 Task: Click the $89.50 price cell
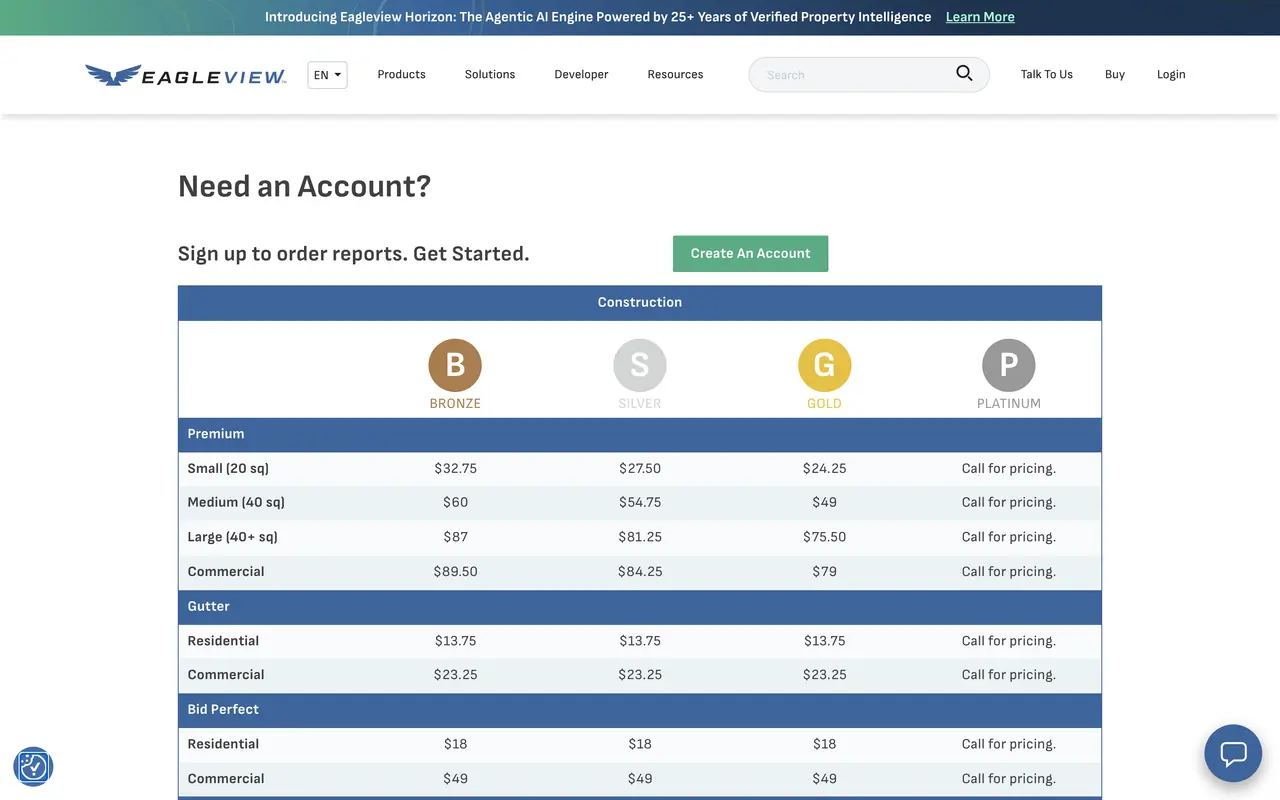click(x=455, y=571)
